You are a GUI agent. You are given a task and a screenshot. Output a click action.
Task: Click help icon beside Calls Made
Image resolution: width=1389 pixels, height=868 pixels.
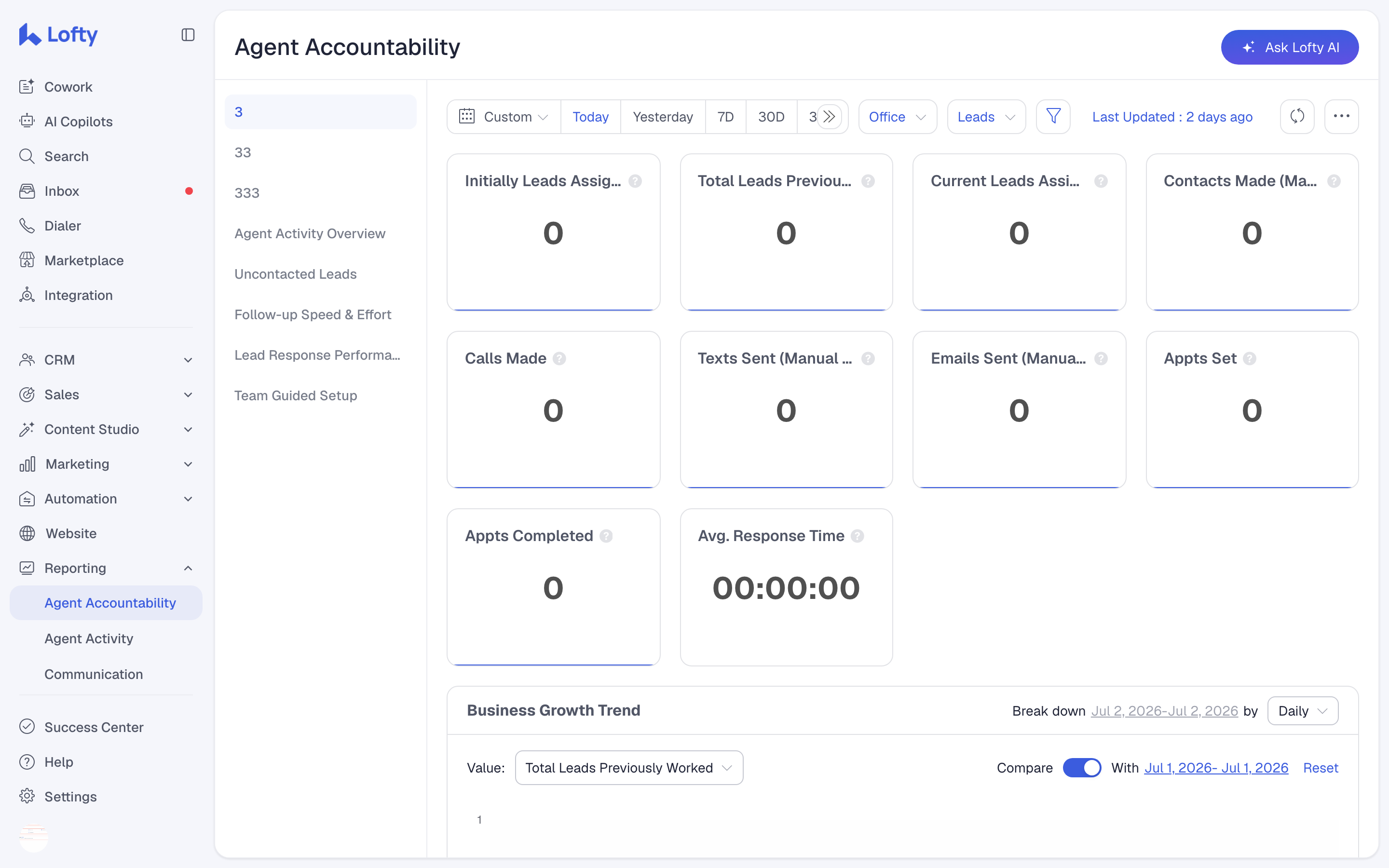559,358
